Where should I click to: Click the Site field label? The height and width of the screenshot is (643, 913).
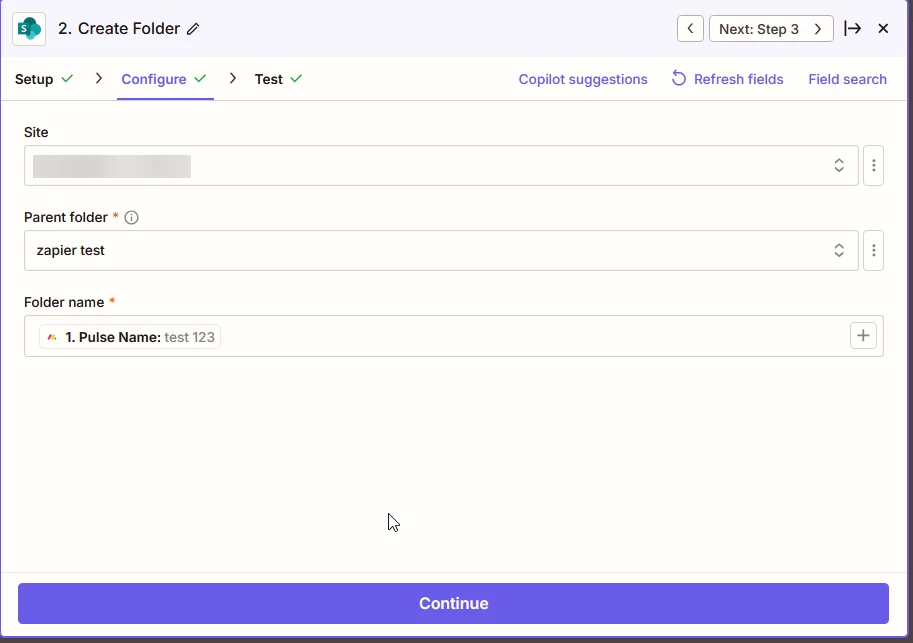point(36,132)
